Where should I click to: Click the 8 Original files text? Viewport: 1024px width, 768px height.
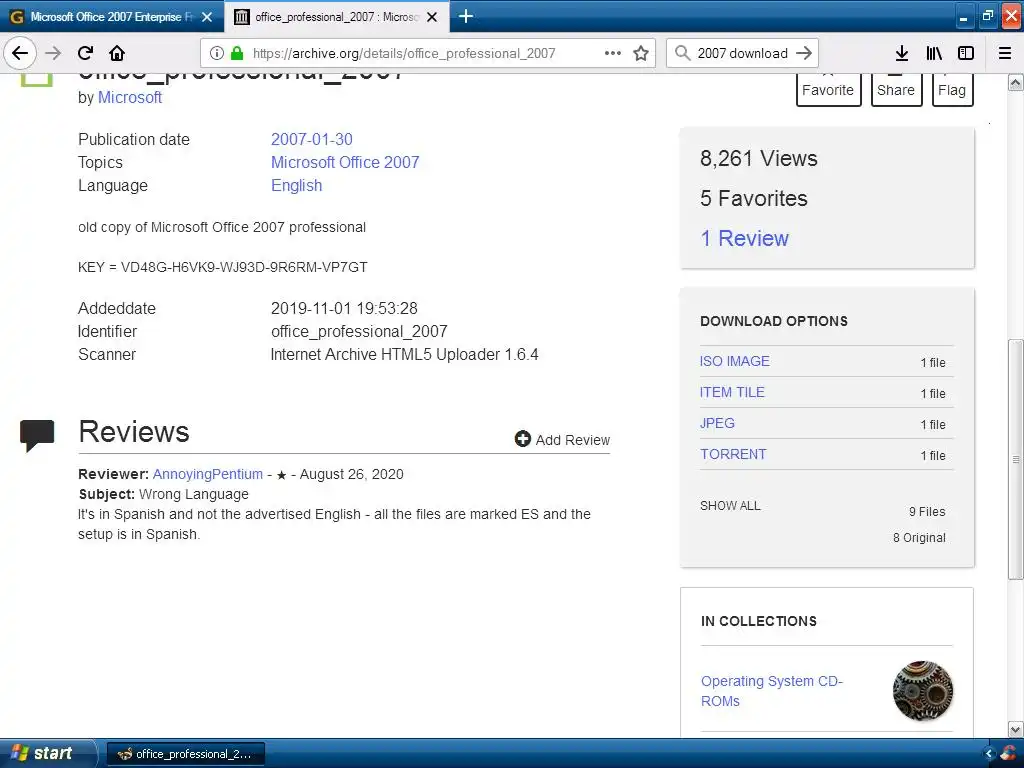919,537
